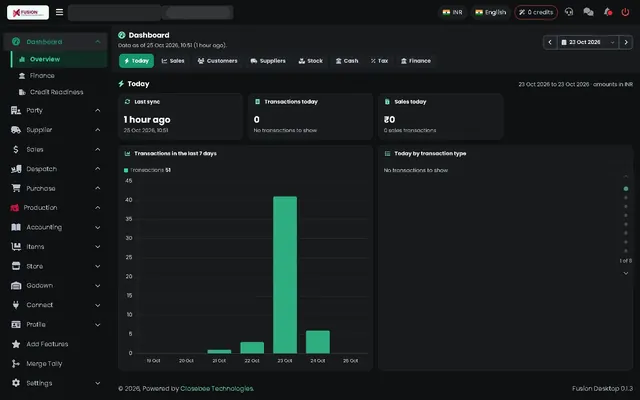The width and height of the screenshot is (640, 400).
Task: Click the Supplier truck icon
Action: (x=16, y=130)
